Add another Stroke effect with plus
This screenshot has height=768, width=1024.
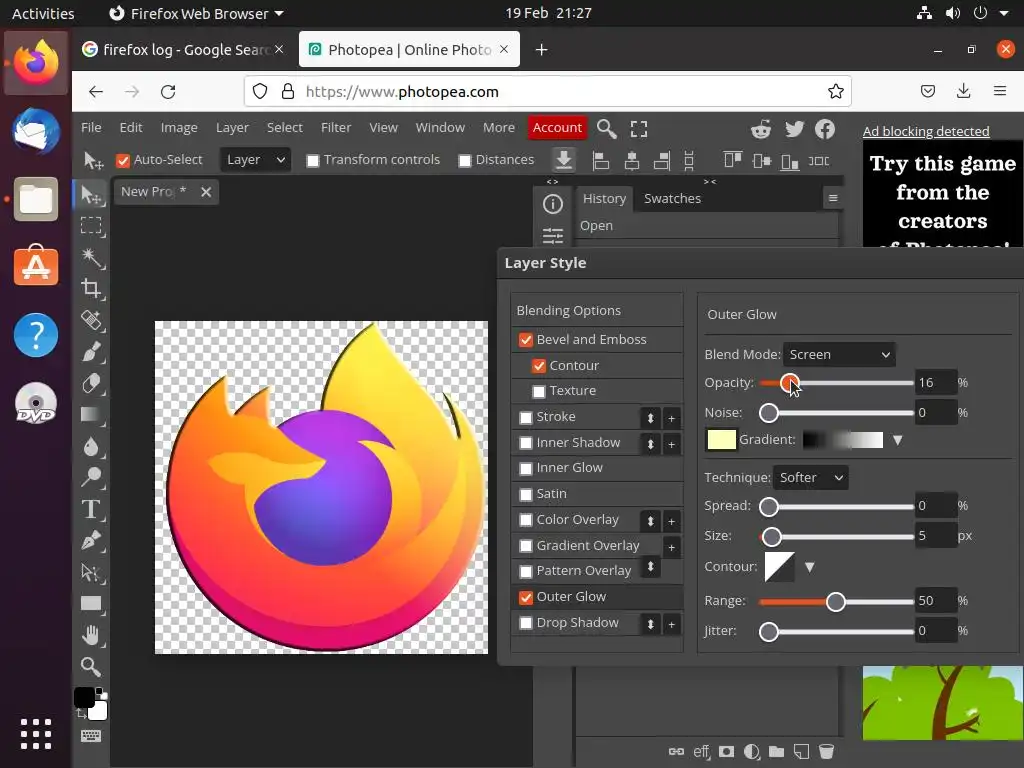[x=671, y=419]
